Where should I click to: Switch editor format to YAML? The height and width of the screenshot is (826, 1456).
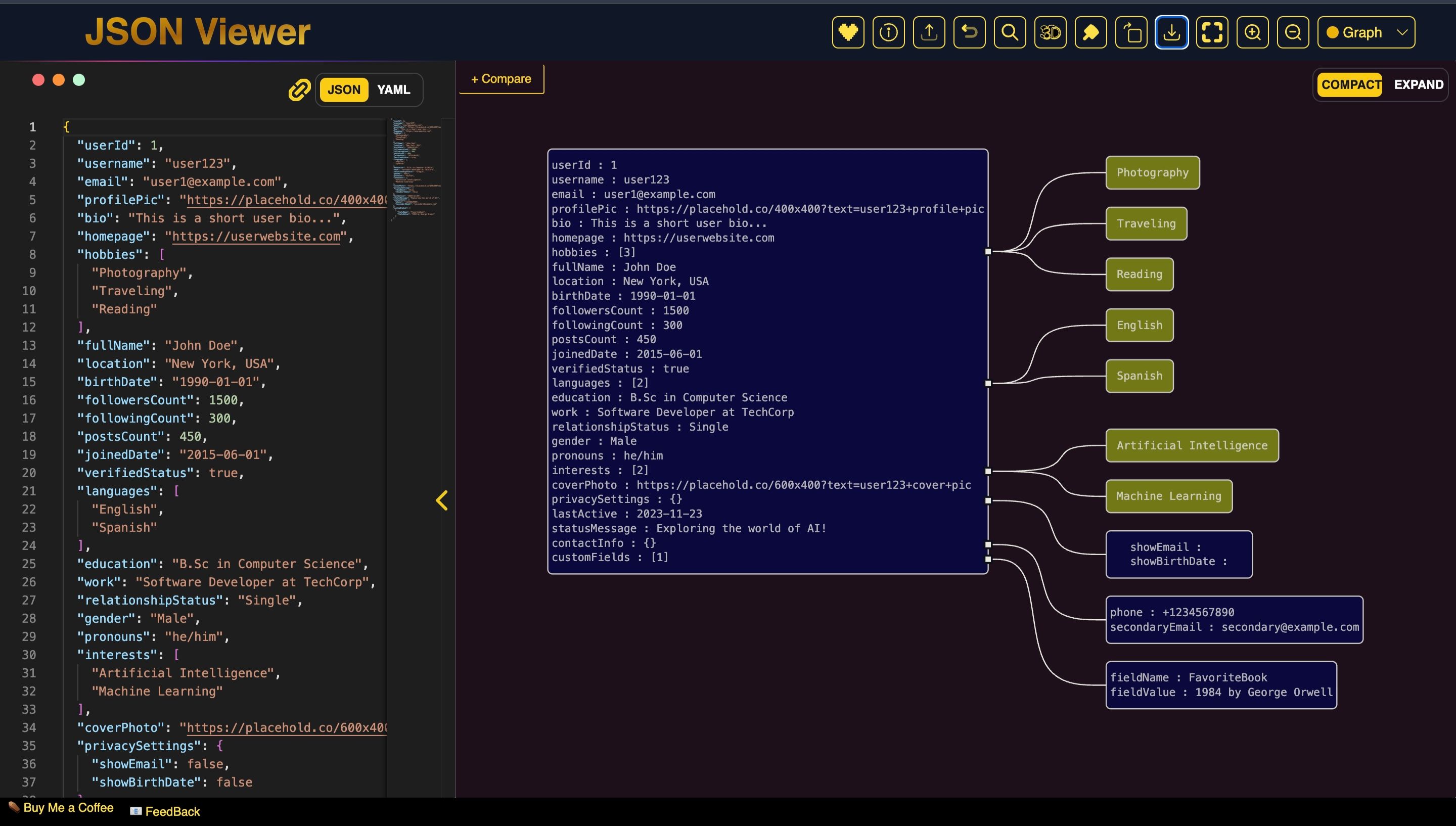[394, 89]
